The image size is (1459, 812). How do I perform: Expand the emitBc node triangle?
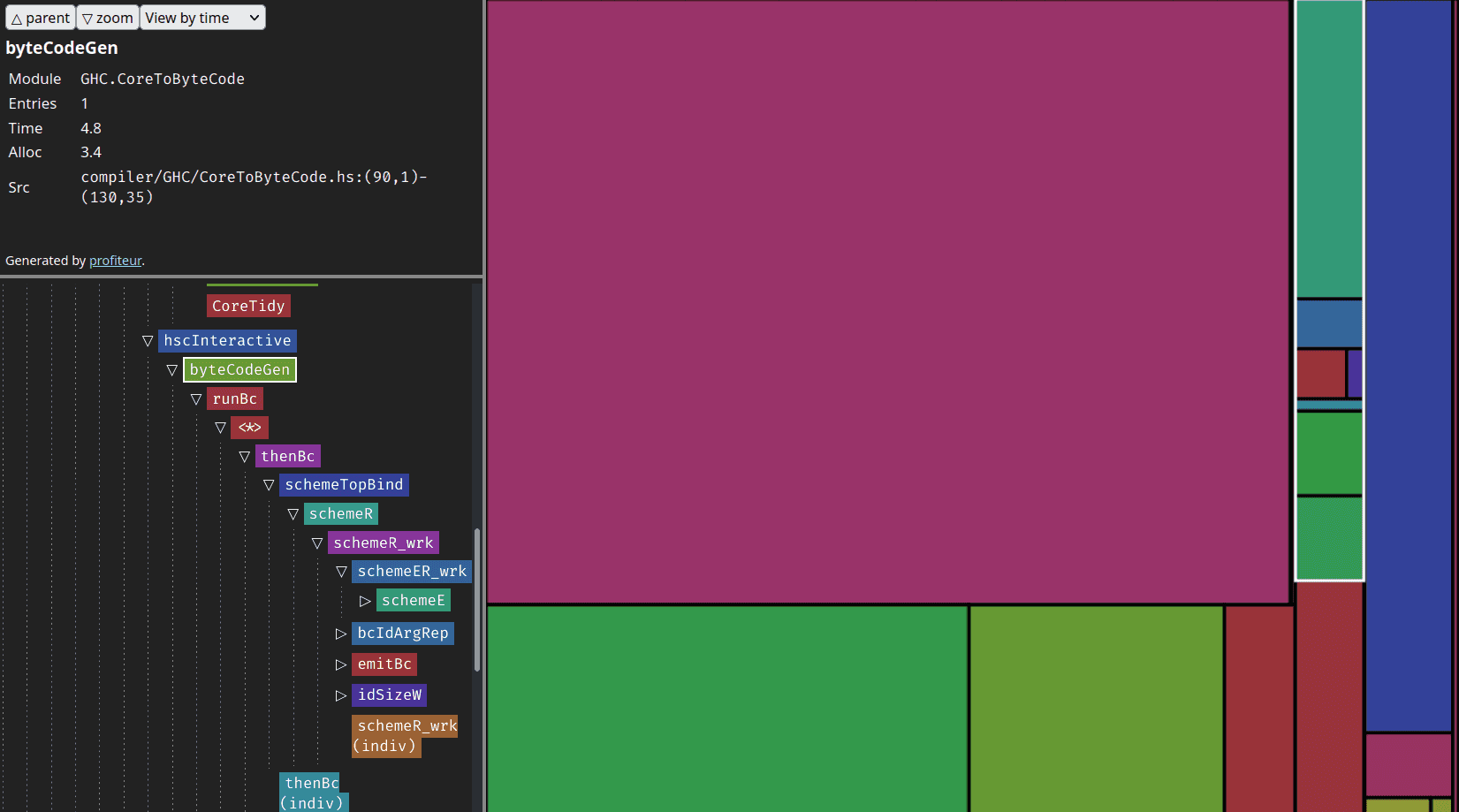pyautogui.click(x=341, y=664)
